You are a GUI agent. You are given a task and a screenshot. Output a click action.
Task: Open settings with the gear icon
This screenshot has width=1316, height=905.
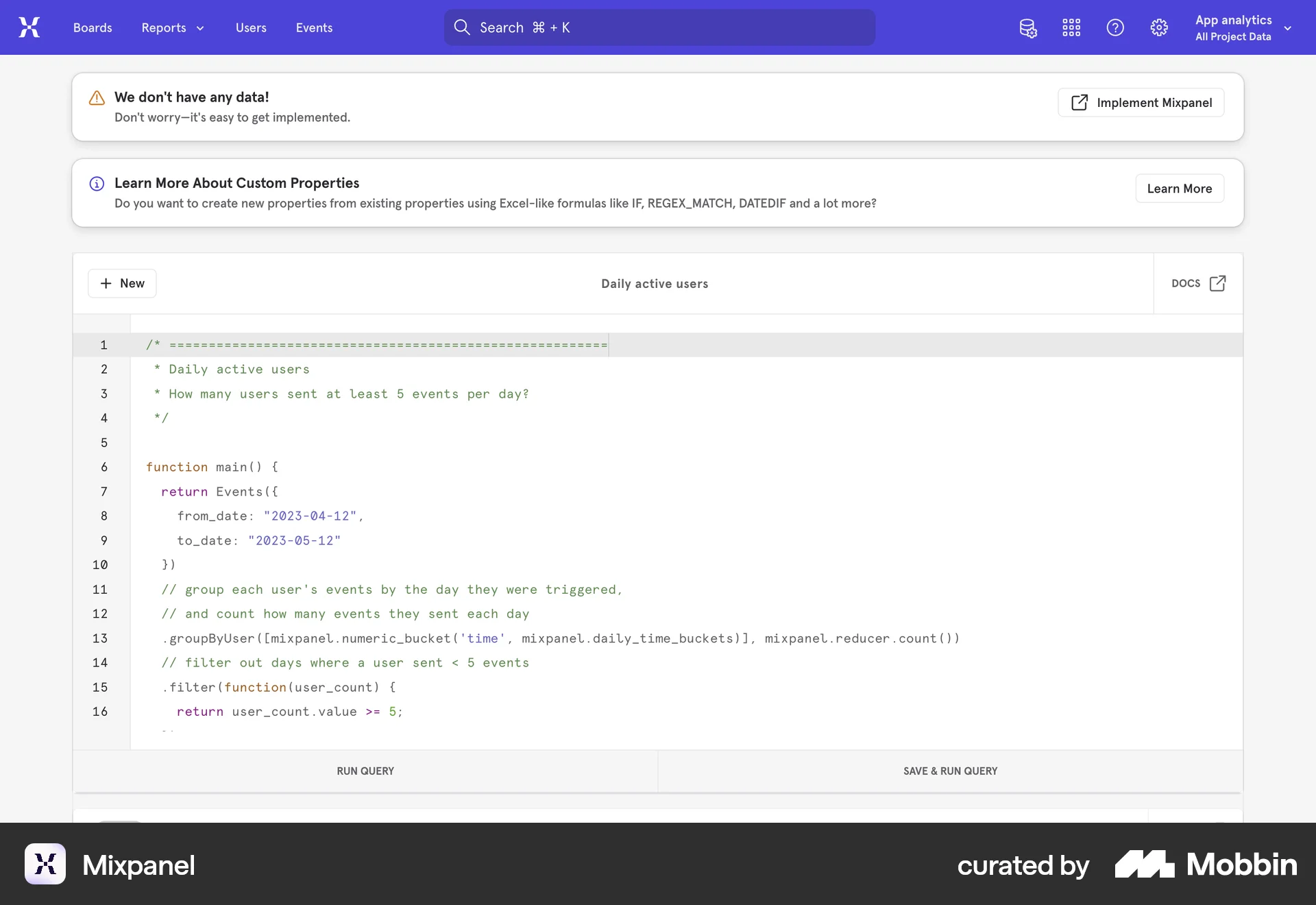[1158, 27]
